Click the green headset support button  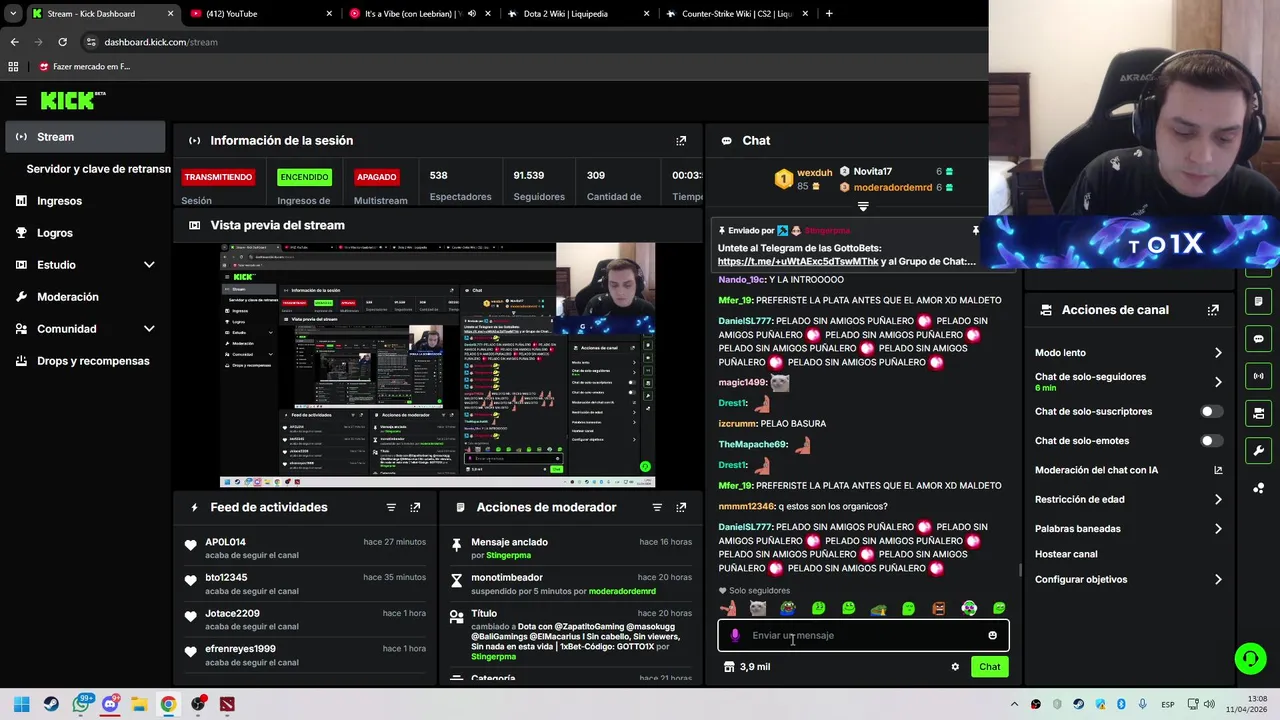tap(1250, 658)
